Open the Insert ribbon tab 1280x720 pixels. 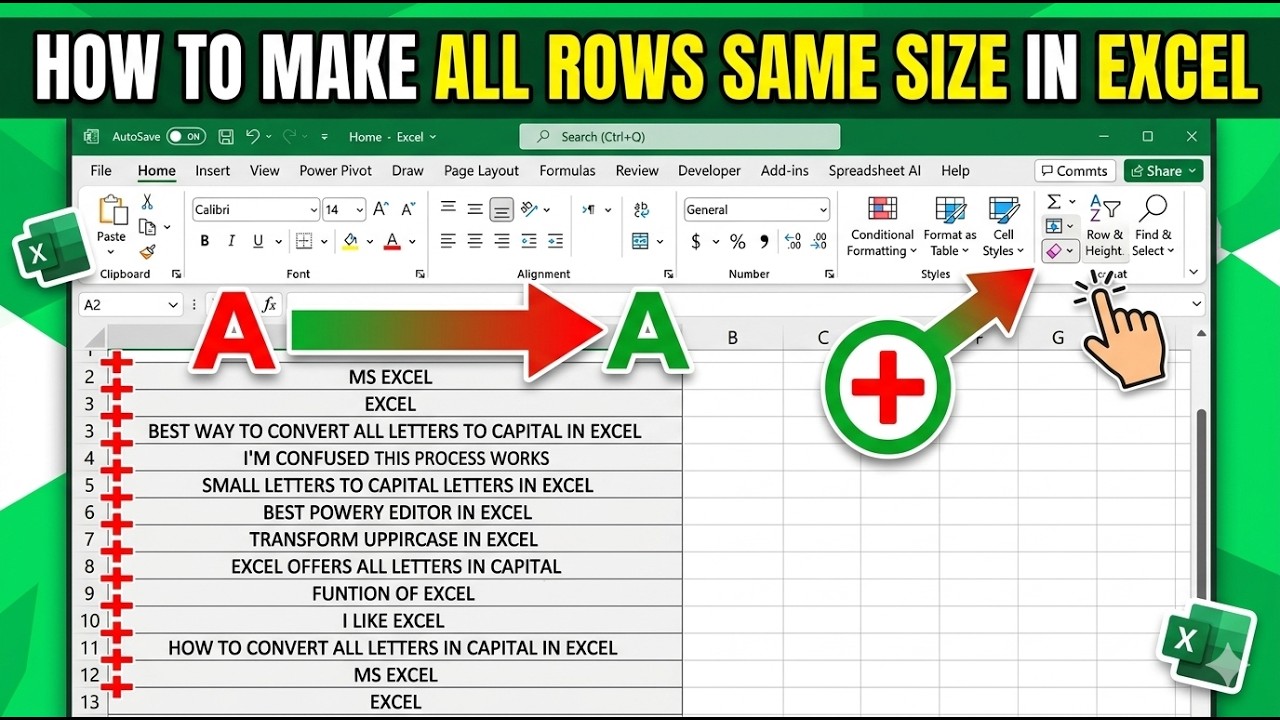(x=213, y=171)
